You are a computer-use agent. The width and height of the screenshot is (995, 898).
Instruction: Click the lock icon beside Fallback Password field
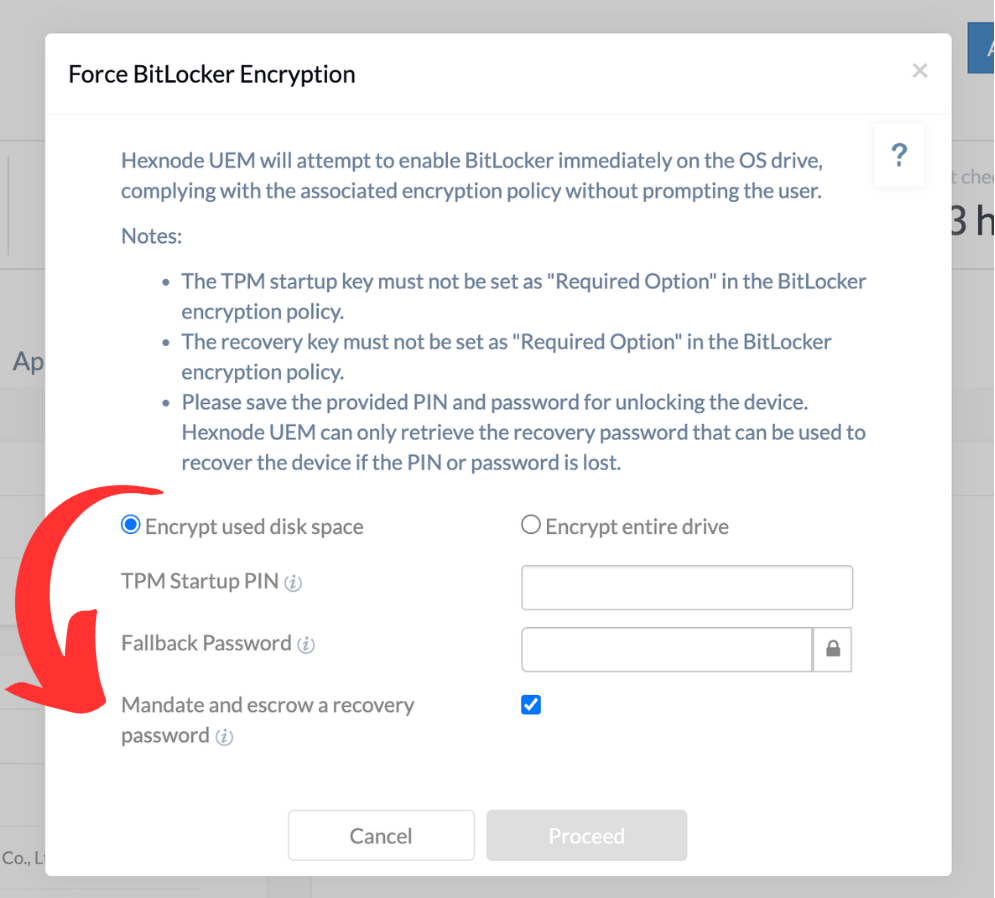click(832, 649)
